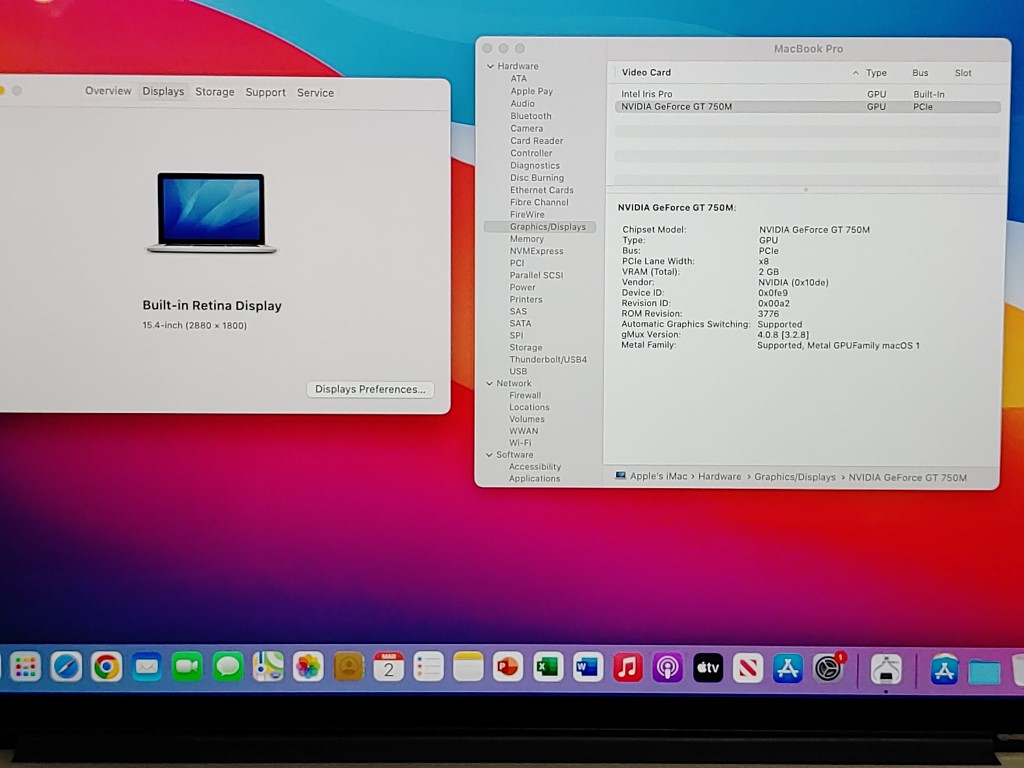This screenshot has width=1024, height=768.
Task: Select Card Reader in sidebar
Action: coord(537,141)
